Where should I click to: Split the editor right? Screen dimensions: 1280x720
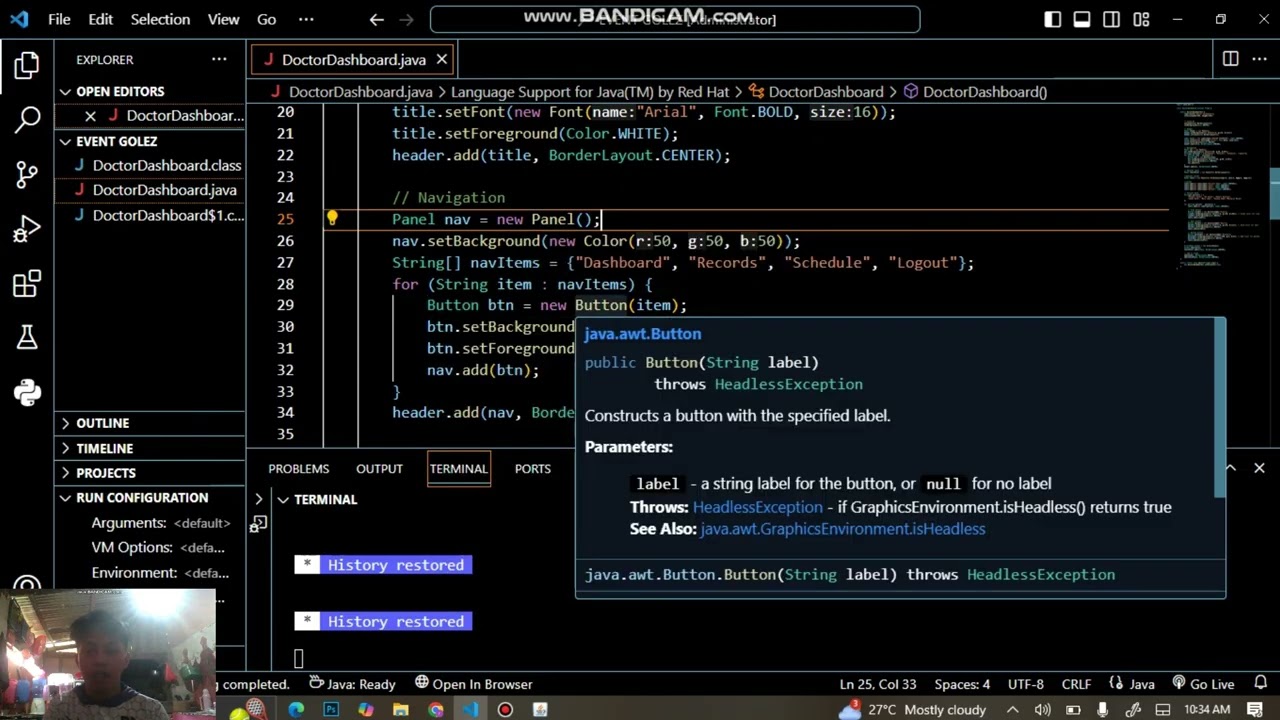tap(1230, 59)
